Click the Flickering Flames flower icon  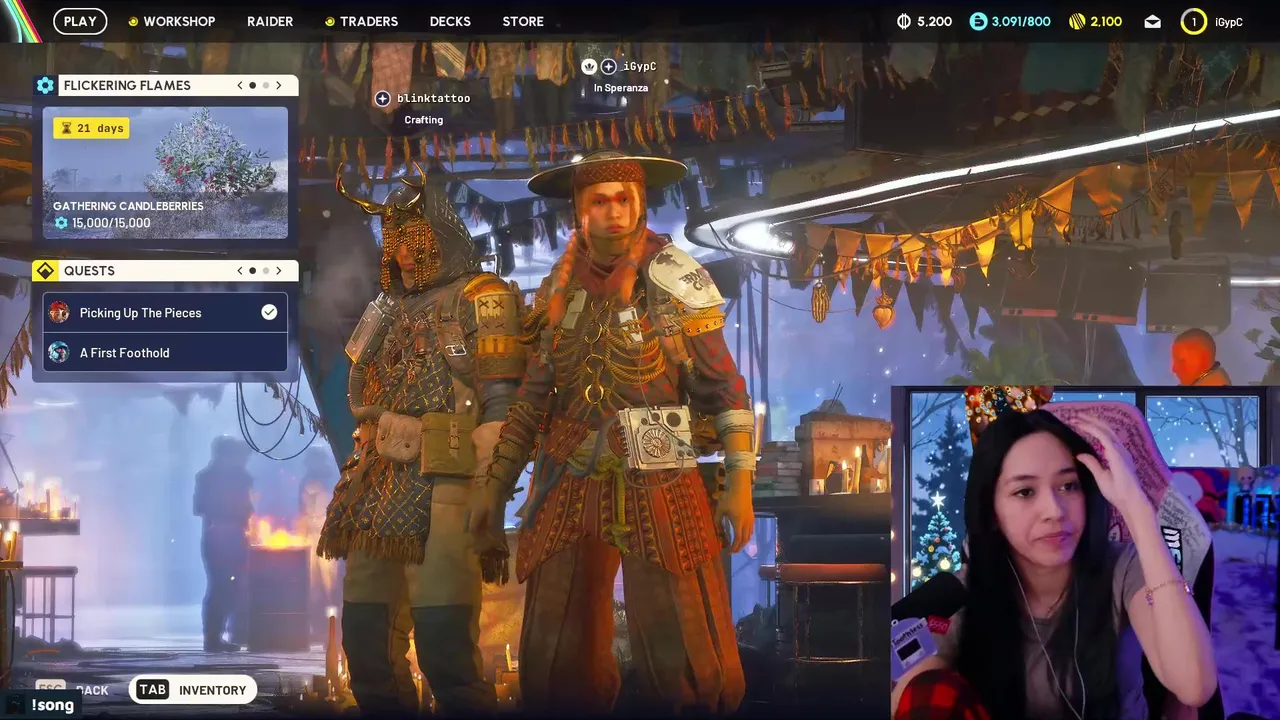pyautogui.click(x=45, y=85)
